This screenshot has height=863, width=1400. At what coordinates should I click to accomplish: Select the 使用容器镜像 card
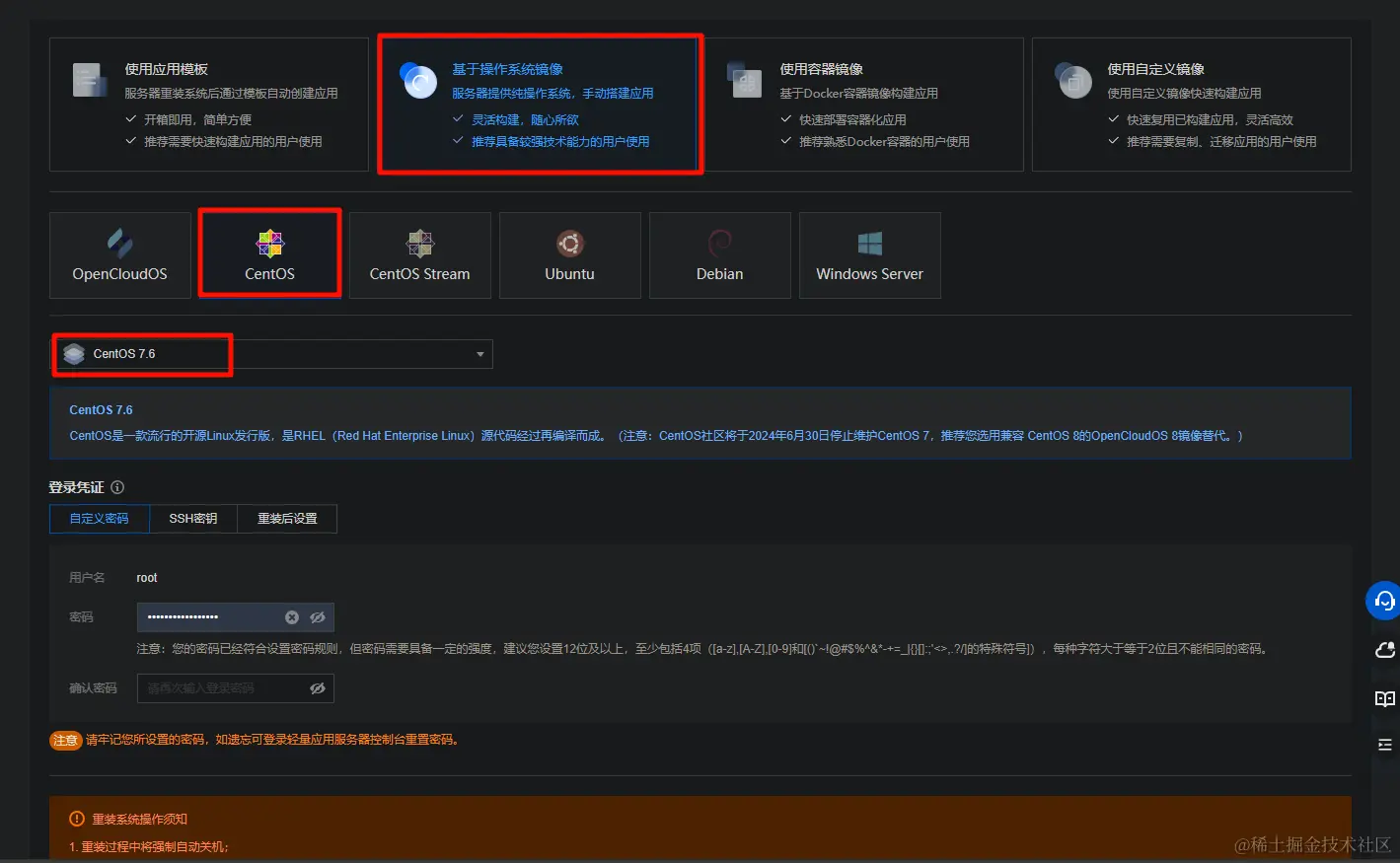(863, 105)
